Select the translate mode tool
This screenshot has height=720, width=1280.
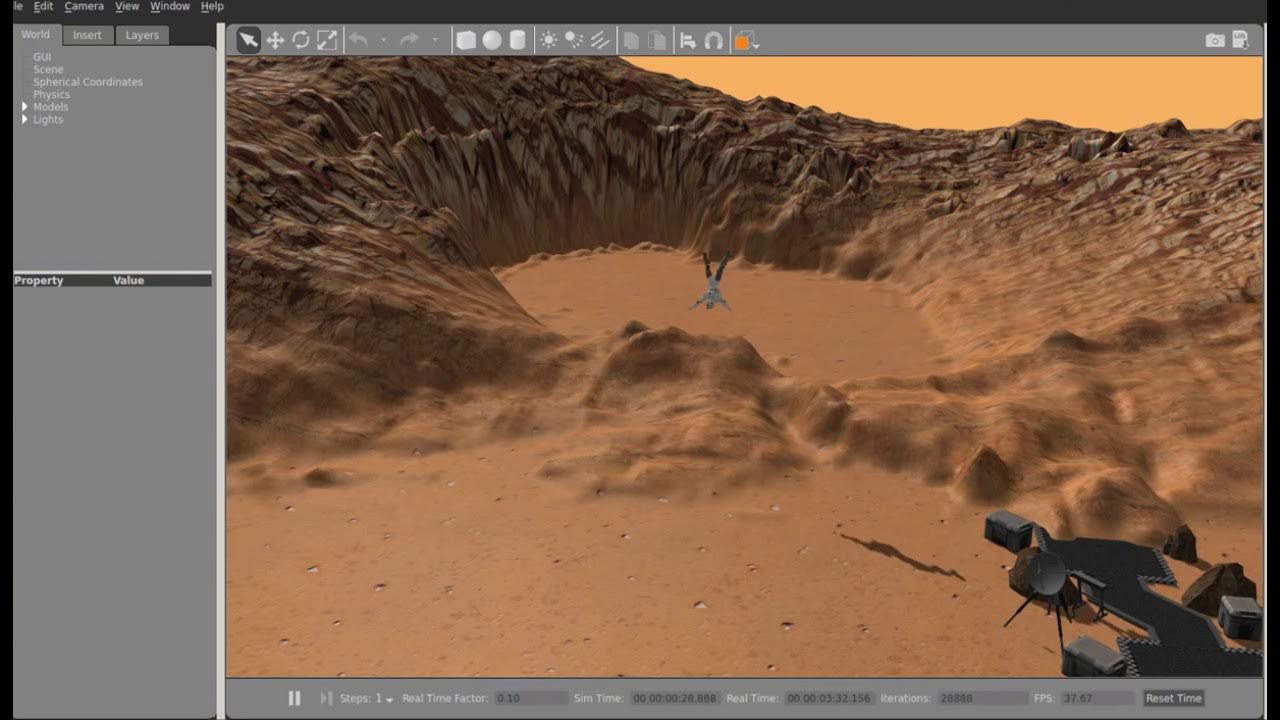[275, 40]
